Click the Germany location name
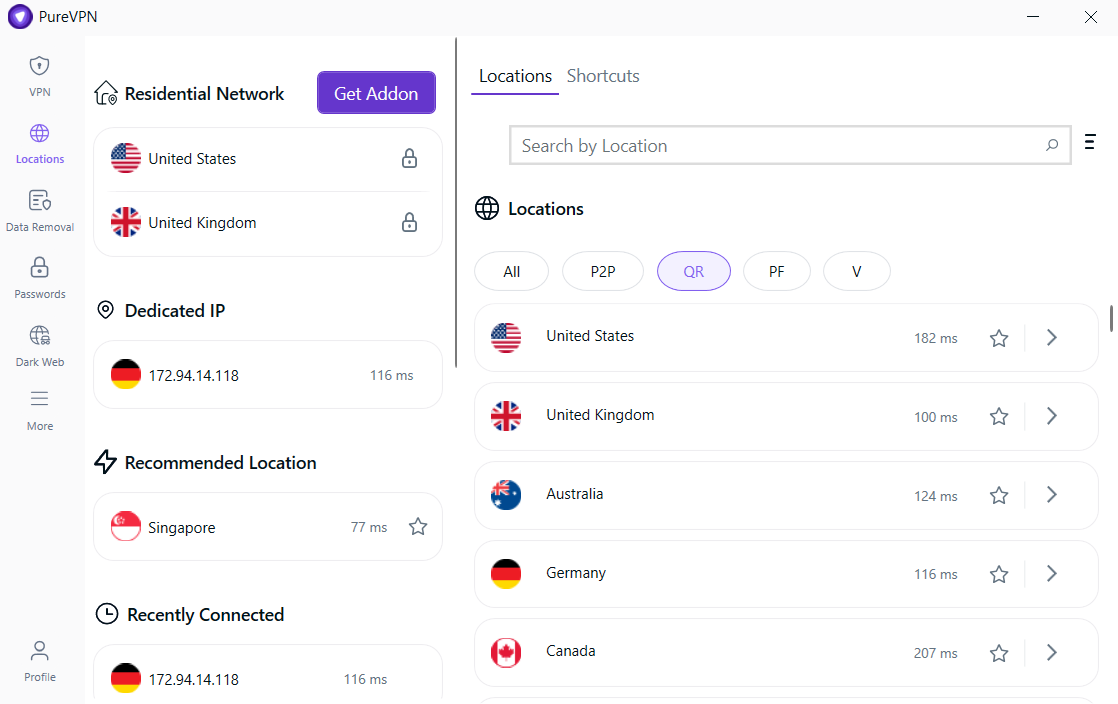Viewport: 1118px width, 704px height. pyautogui.click(x=575, y=573)
